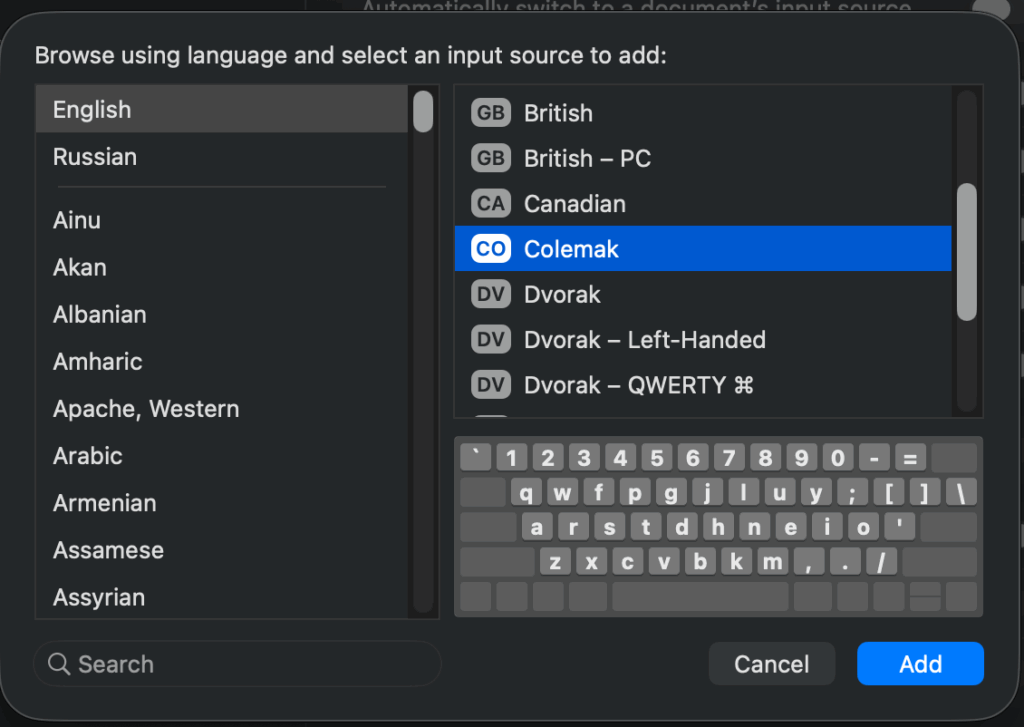Image resolution: width=1024 pixels, height=727 pixels.
Task: Click the GB icon next to British – PC
Action: [x=490, y=158]
